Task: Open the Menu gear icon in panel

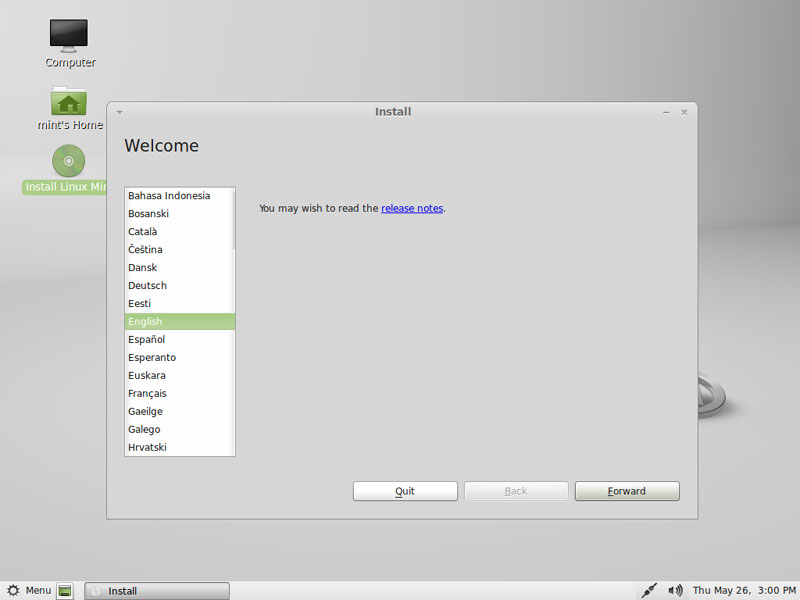Action: pyautogui.click(x=14, y=590)
